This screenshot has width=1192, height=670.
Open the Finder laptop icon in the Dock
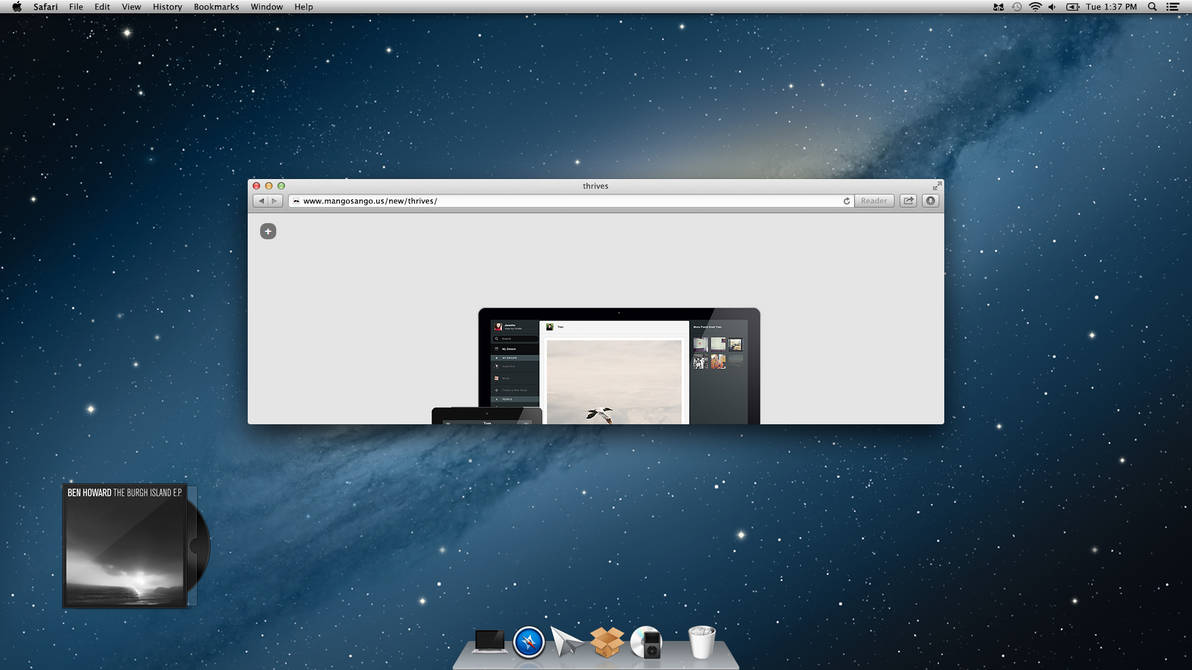click(x=489, y=642)
